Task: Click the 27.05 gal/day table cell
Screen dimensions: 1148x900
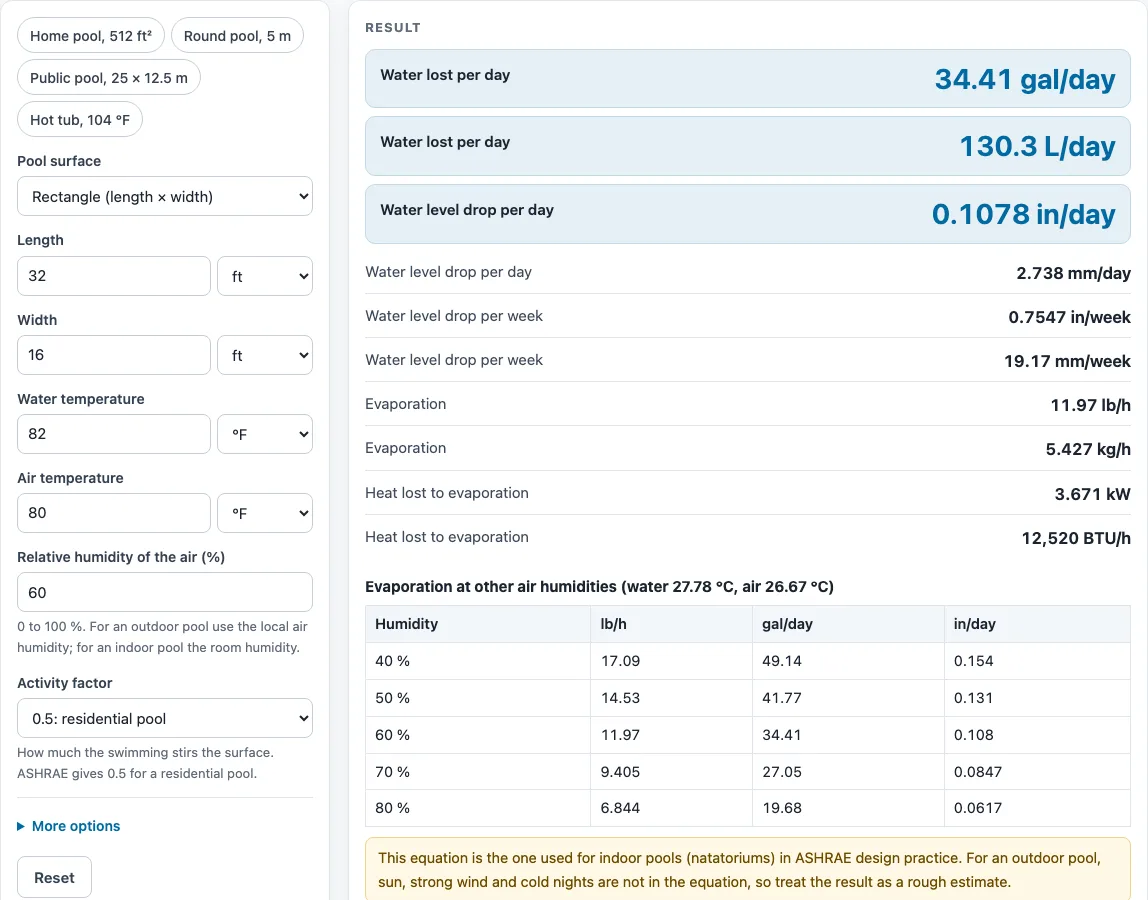Action: [849, 772]
